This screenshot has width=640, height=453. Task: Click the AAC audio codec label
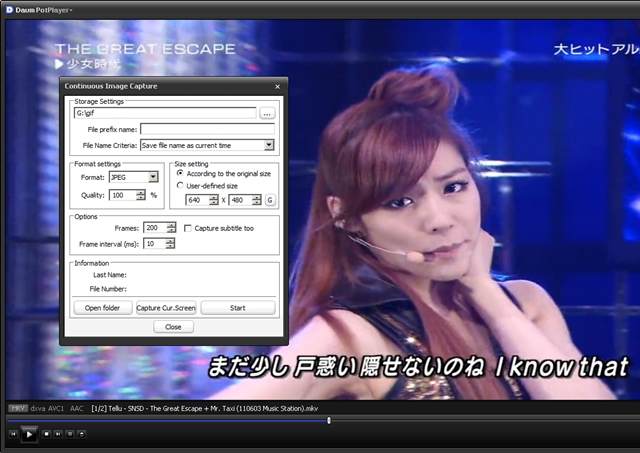click(x=77, y=408)
